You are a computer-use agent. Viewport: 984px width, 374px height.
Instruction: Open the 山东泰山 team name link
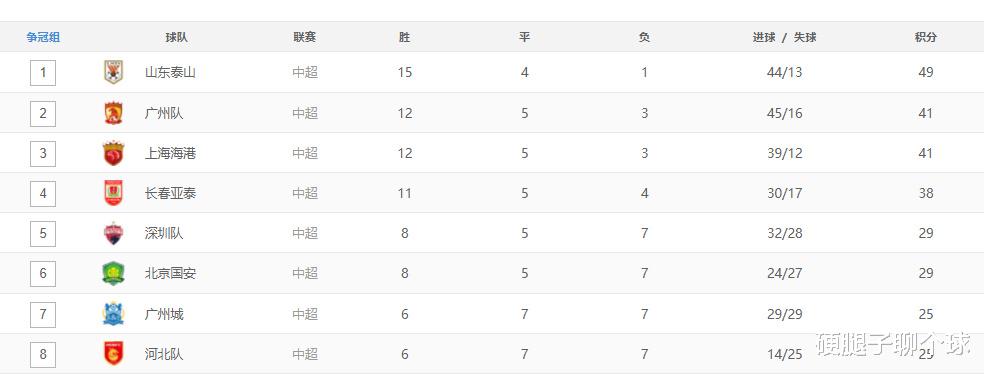[x=170, y=72]
